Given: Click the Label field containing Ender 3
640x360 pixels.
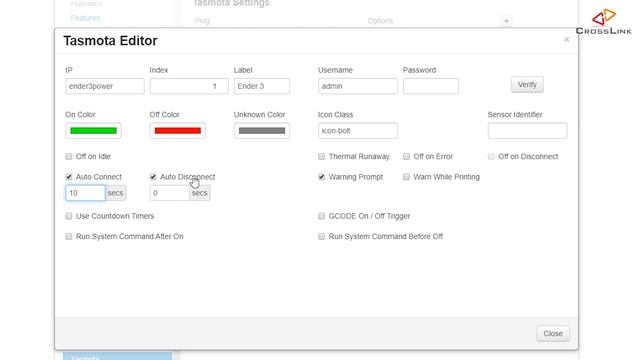Looking at the screenshot, I should (x=262, y=86).
